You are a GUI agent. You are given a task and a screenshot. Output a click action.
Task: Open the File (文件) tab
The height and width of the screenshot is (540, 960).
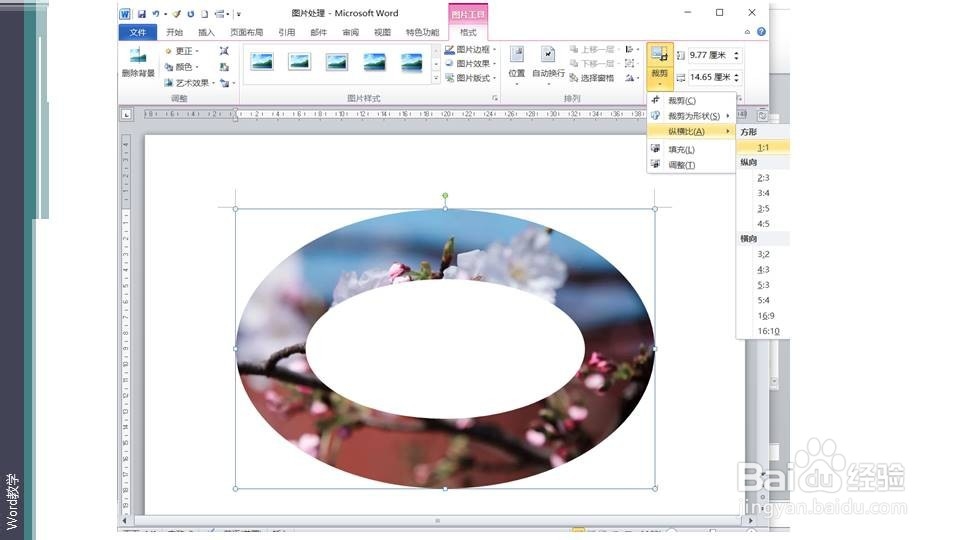[138, 32]
